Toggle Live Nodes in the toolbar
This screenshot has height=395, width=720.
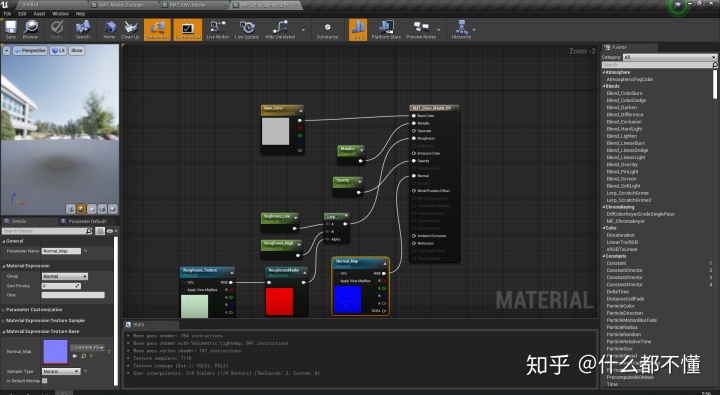[x=217, y=29]
